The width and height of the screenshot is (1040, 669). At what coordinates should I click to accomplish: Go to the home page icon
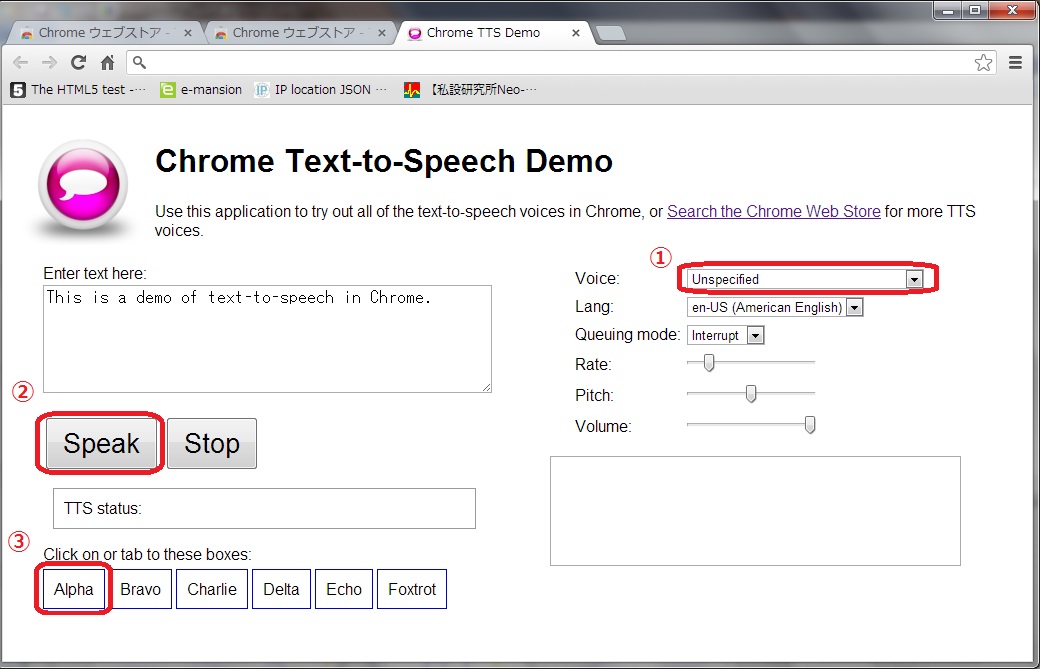107,62
